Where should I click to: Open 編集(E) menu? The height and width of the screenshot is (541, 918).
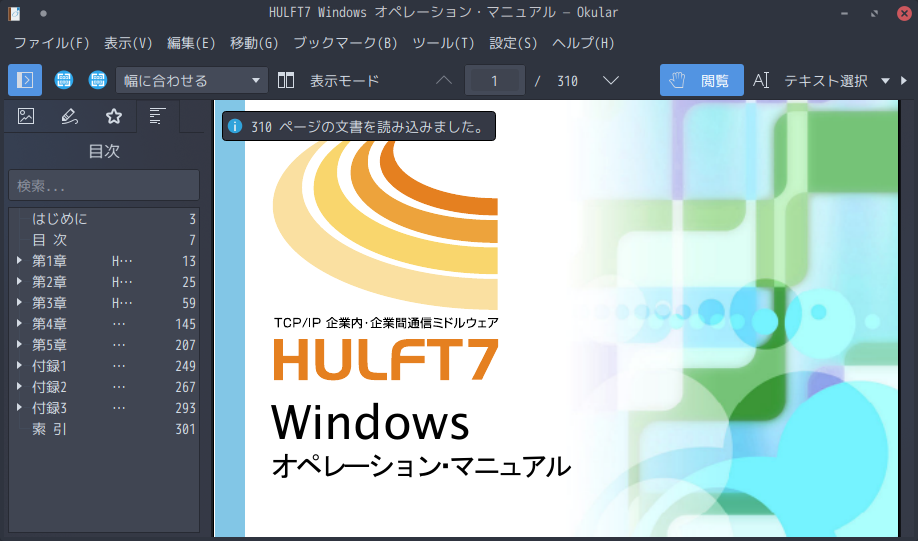[x=191, y=43]
